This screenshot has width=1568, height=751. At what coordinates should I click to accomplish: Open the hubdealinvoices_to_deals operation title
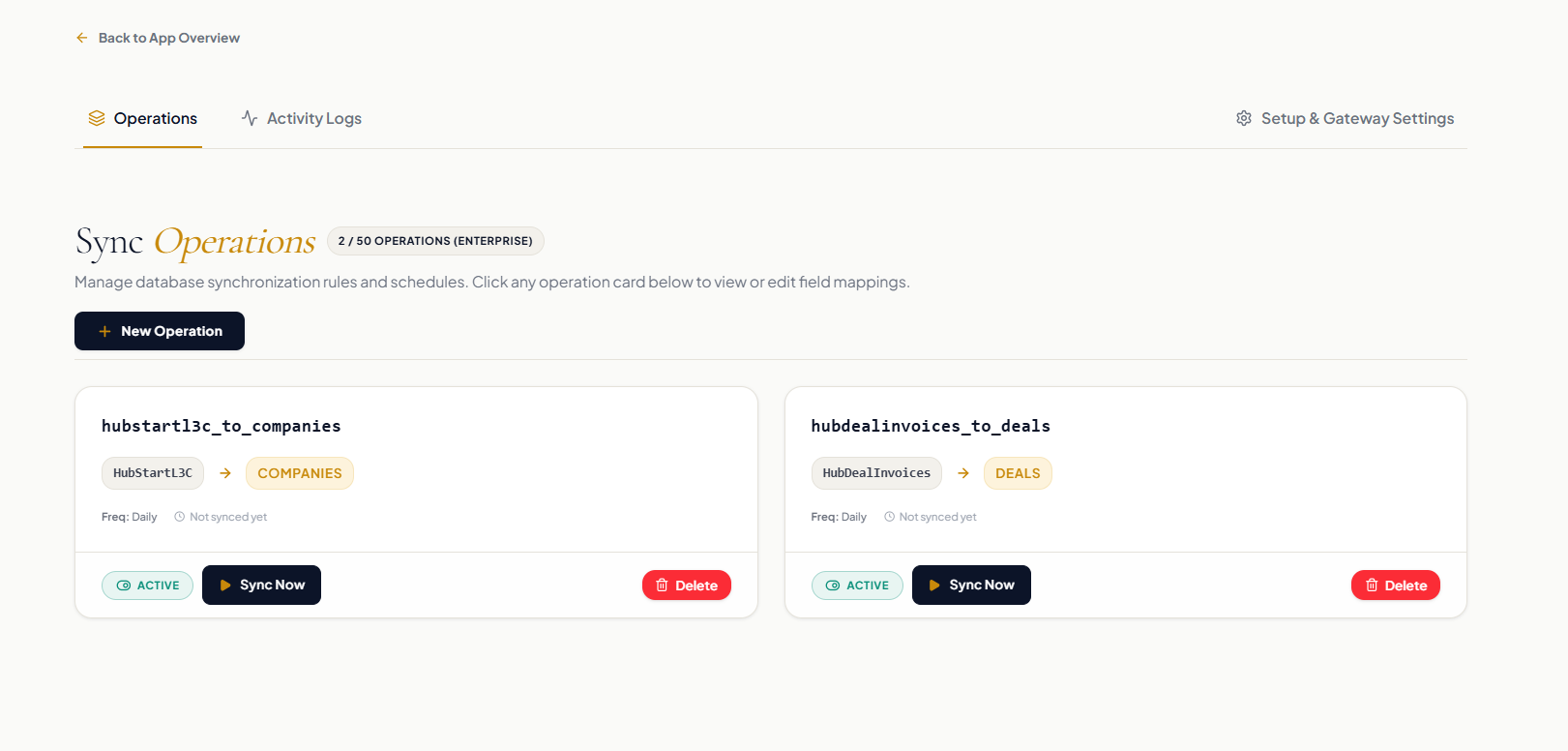click(x=931, y=426)
